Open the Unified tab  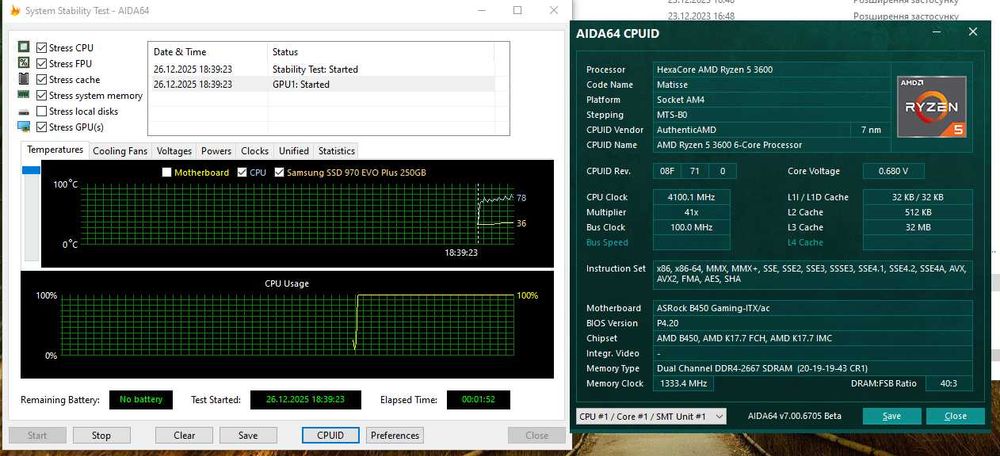[x=293, y=151]
